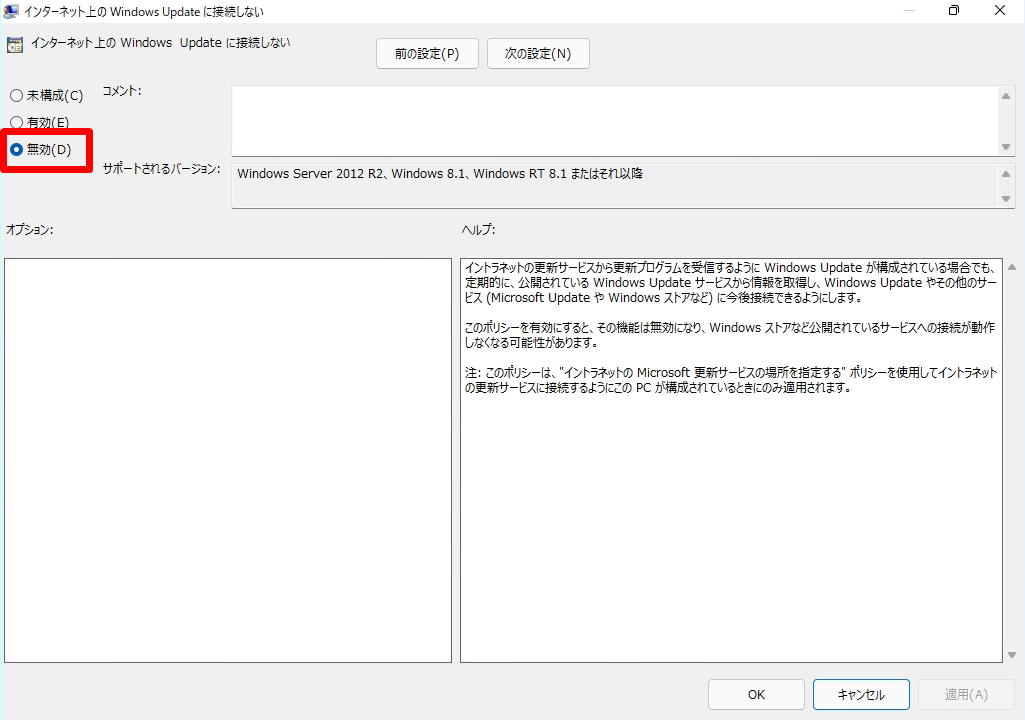Click the コメント: label
This screenshot has height=720, width=1025.
[122, 91]
